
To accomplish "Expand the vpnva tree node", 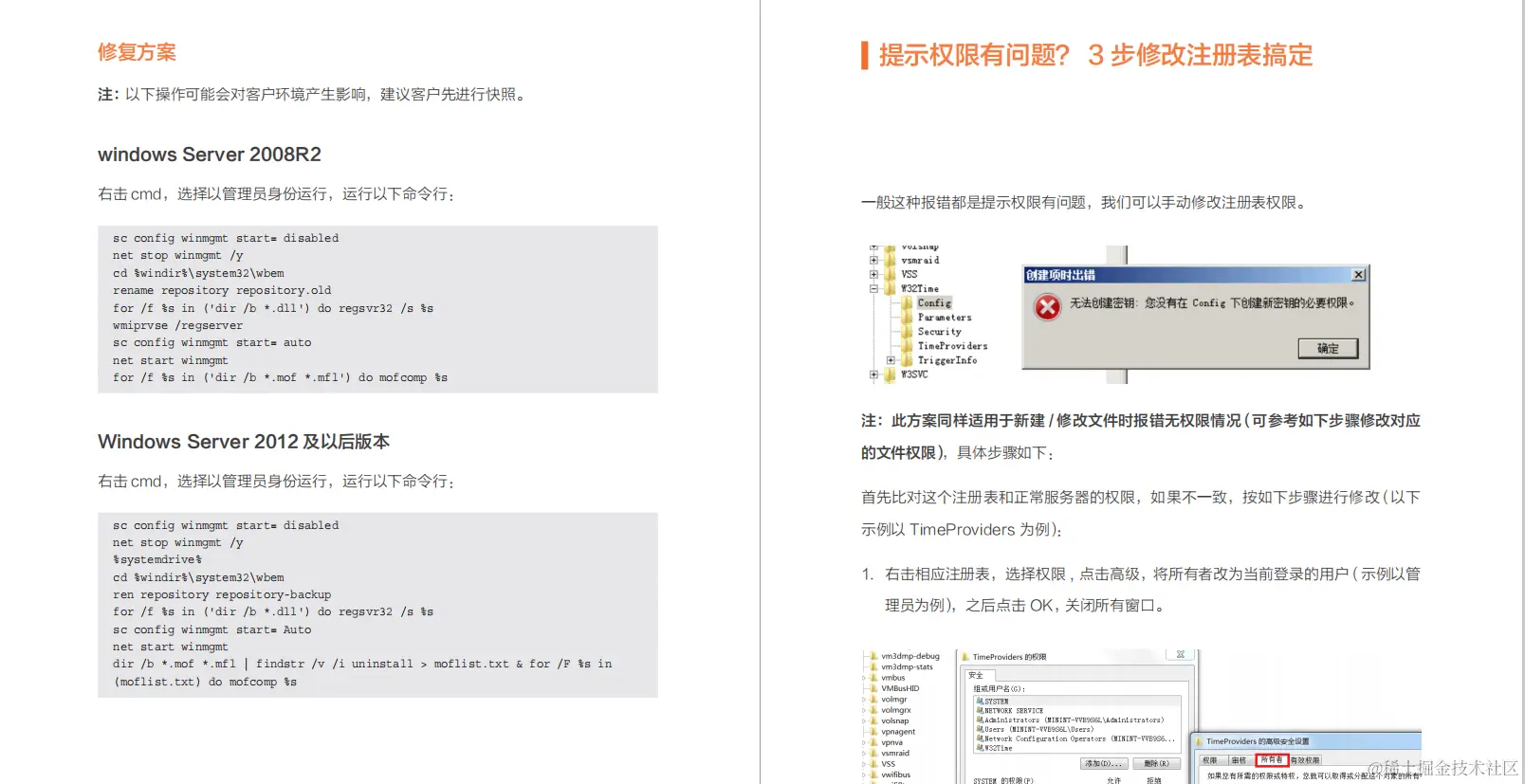I will [x=864, y=742].
